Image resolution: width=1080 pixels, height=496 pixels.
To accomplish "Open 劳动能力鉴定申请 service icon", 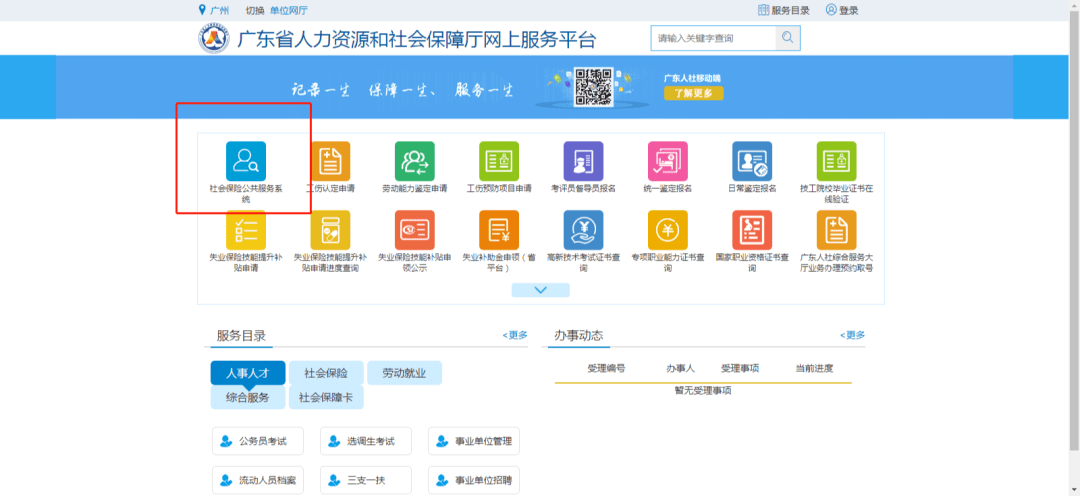I will pyautogui.click(x=414, y=162).
